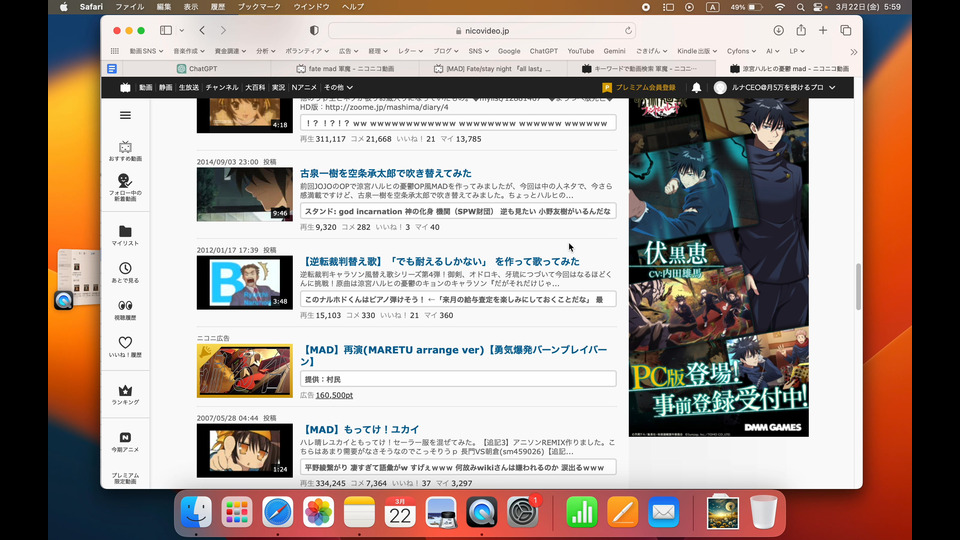Open 視聴履歴 viewing history in sidebar
Screen dimensions: 960x540
point(126,310)
